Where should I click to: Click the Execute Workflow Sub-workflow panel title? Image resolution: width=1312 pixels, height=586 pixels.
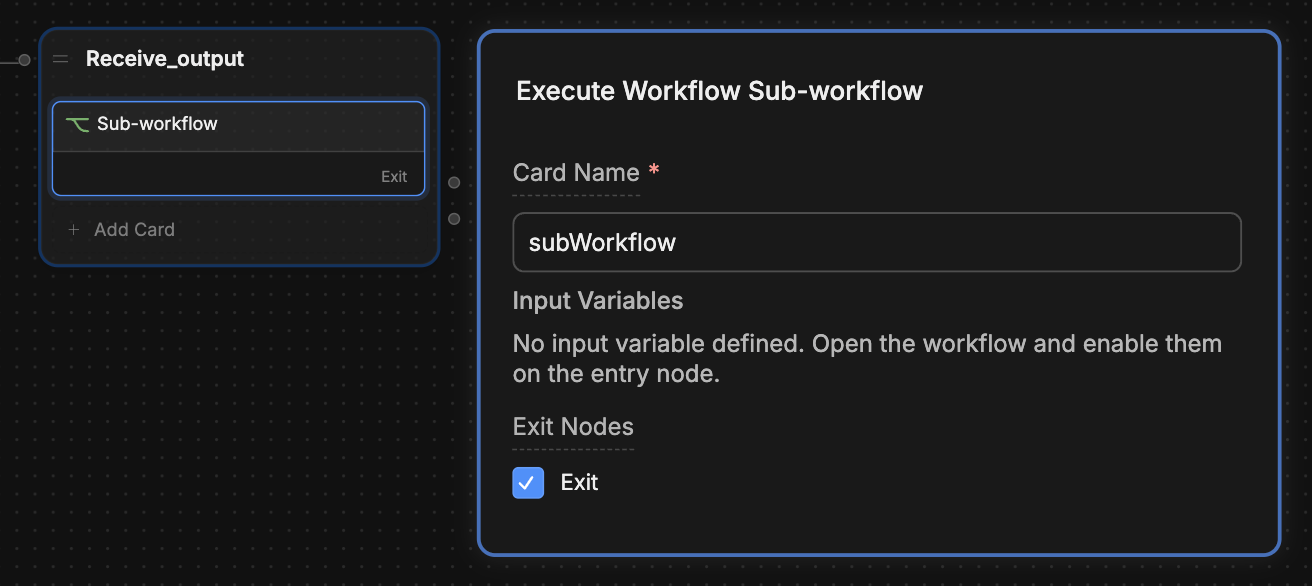click(718, 90)
